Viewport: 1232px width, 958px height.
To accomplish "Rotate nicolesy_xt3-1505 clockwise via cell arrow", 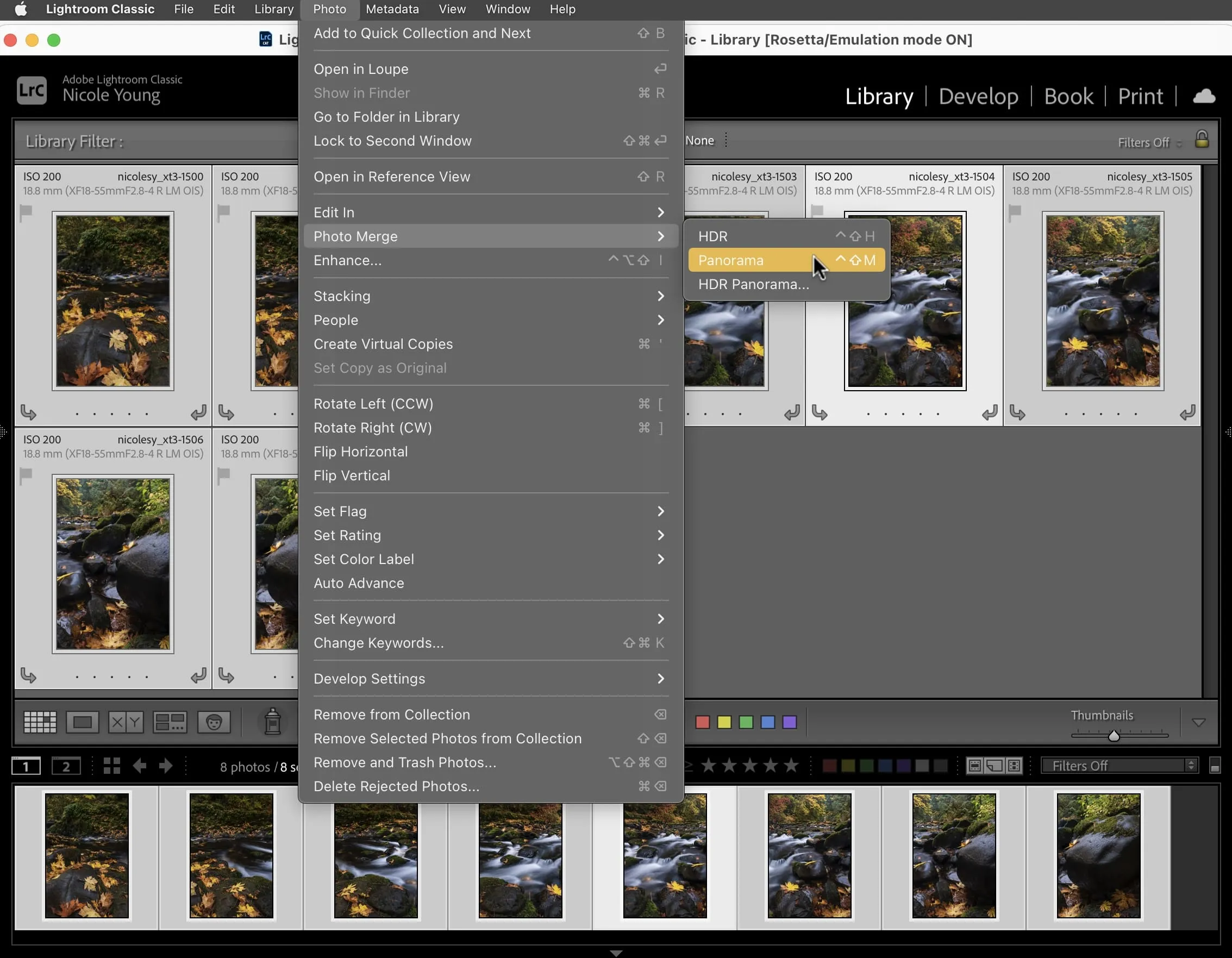I will tap(1187, 412).
